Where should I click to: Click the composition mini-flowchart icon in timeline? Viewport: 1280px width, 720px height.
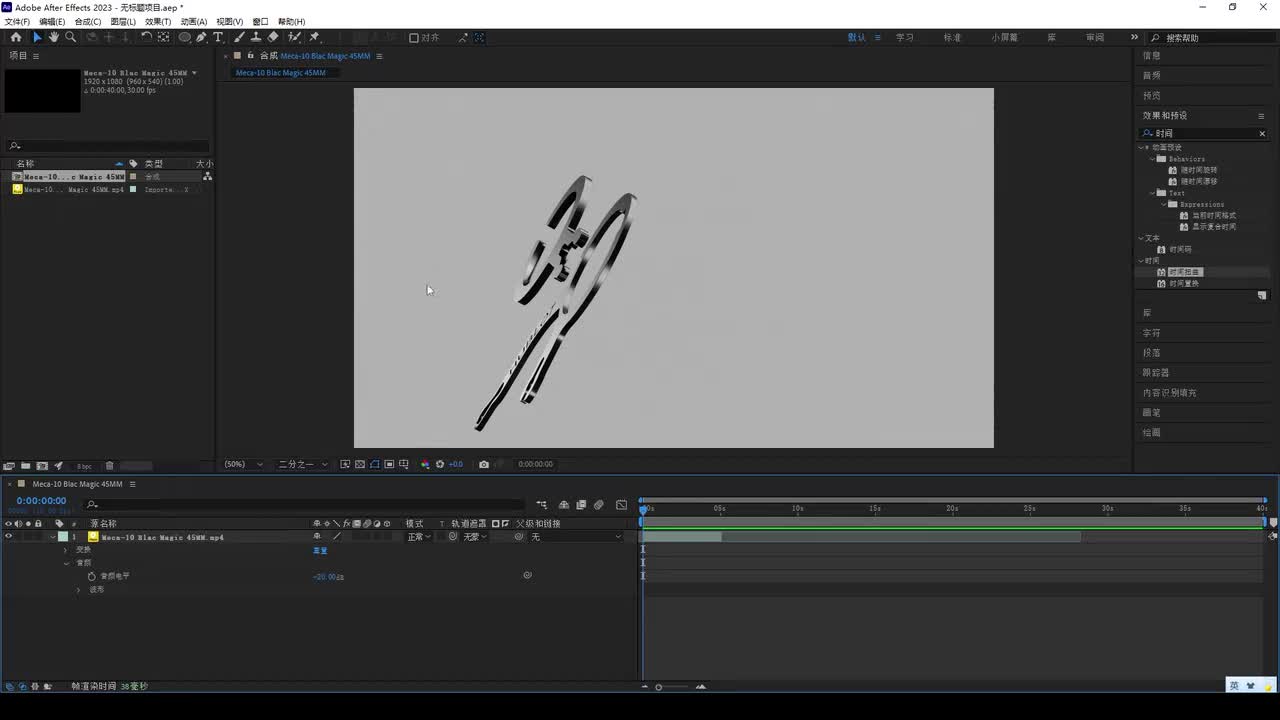click(x=542, y=505)
